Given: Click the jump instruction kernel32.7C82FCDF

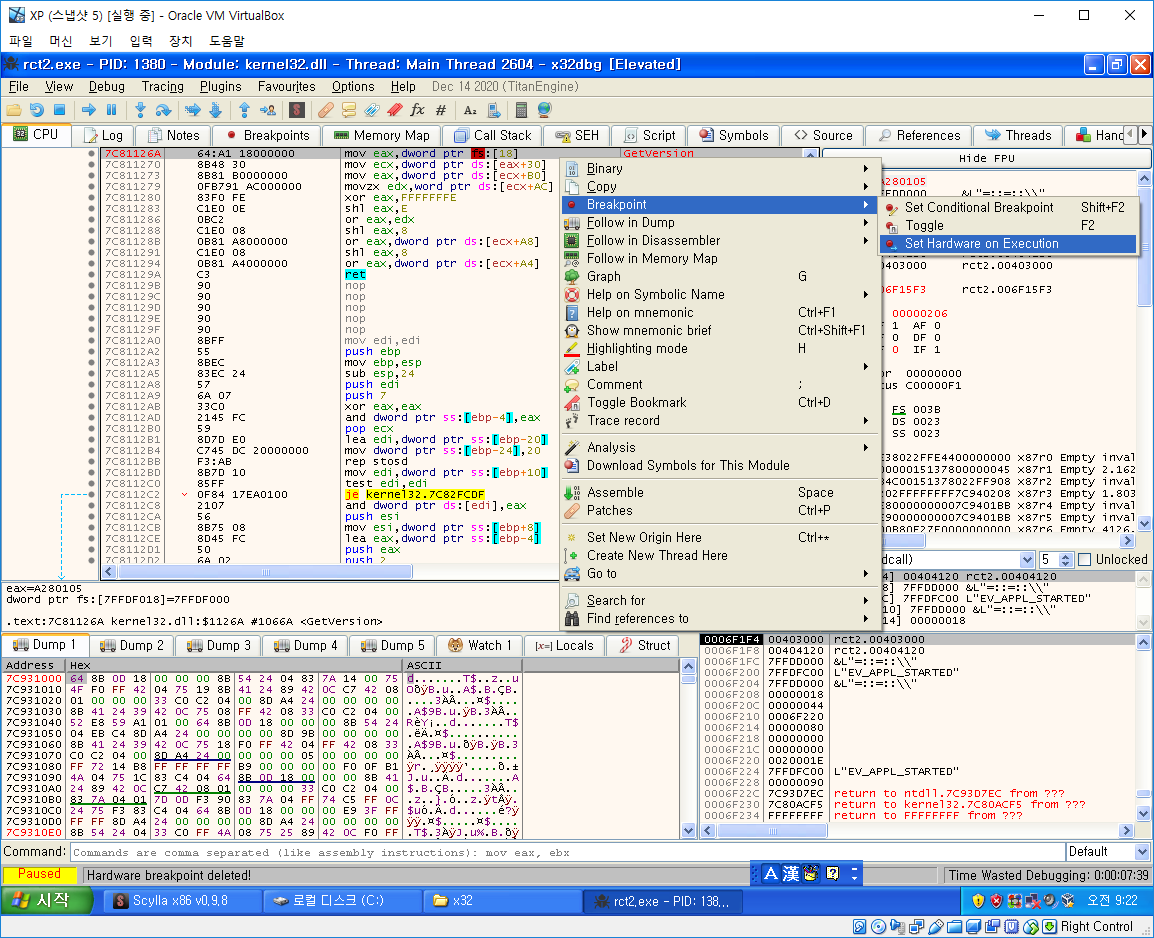Looking at the screenshot, I should [415, 494].
